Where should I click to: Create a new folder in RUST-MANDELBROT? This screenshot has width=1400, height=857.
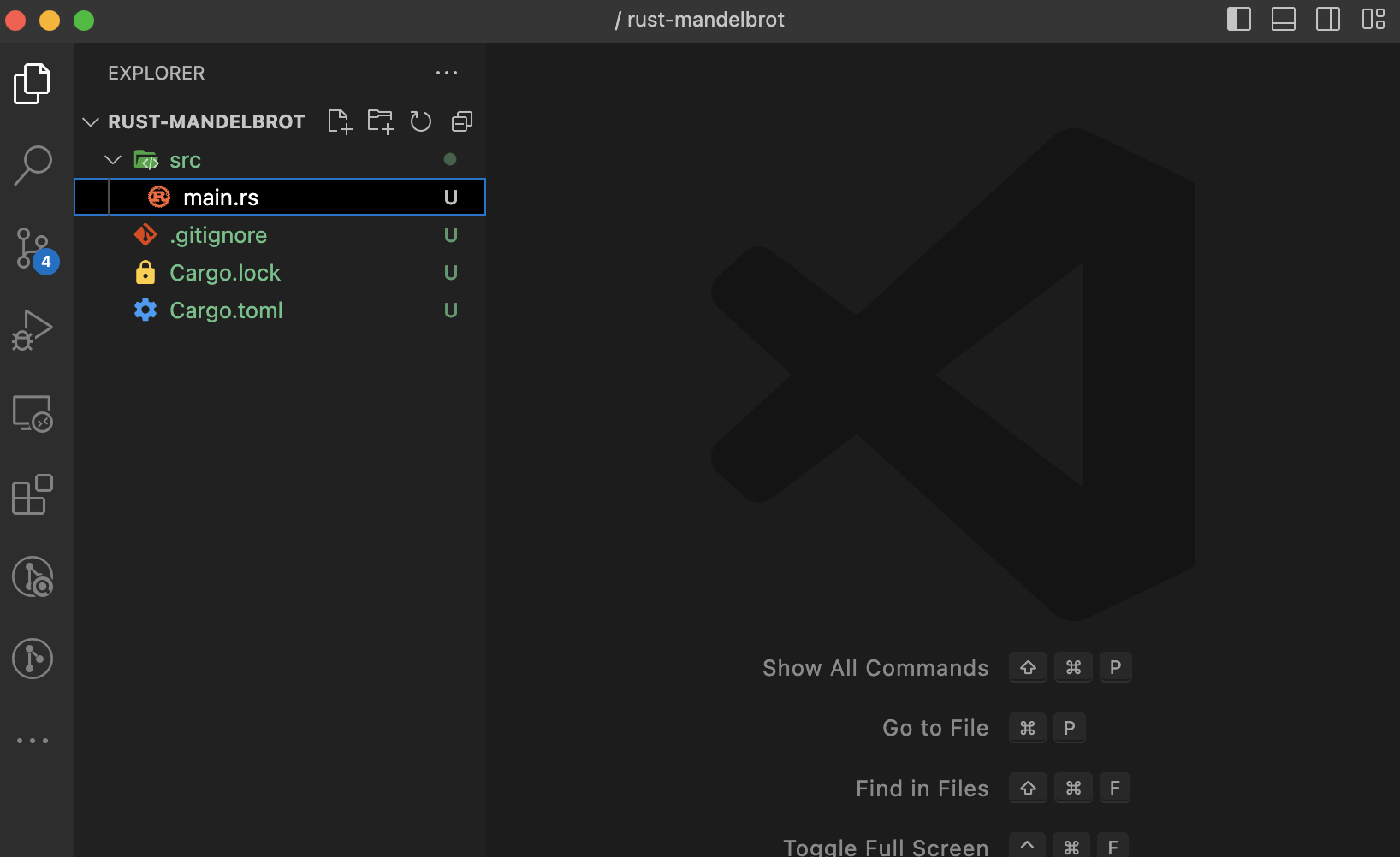(x=380, y=121)
